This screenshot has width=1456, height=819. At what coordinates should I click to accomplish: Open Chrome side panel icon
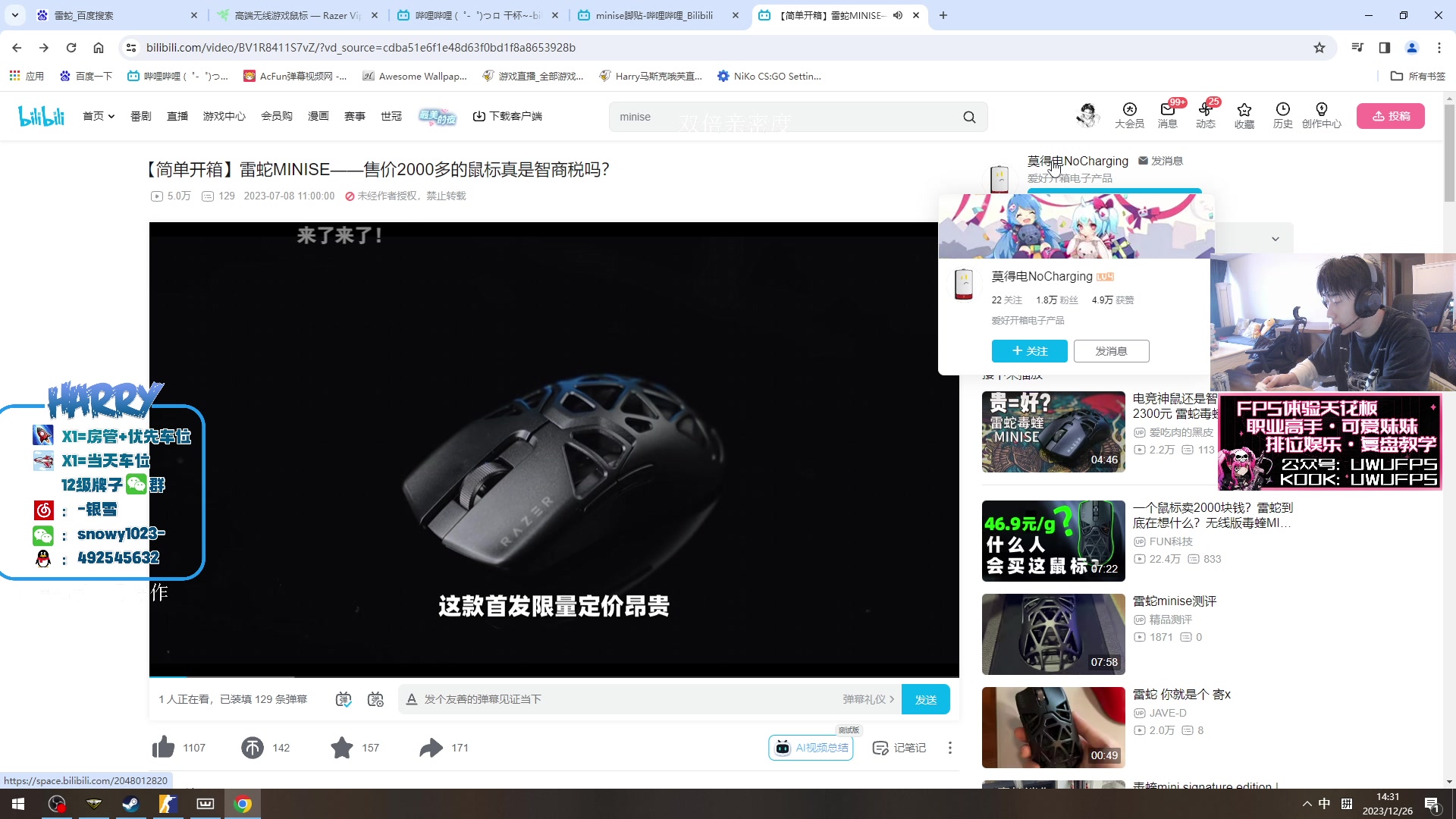pos(1385,48)
